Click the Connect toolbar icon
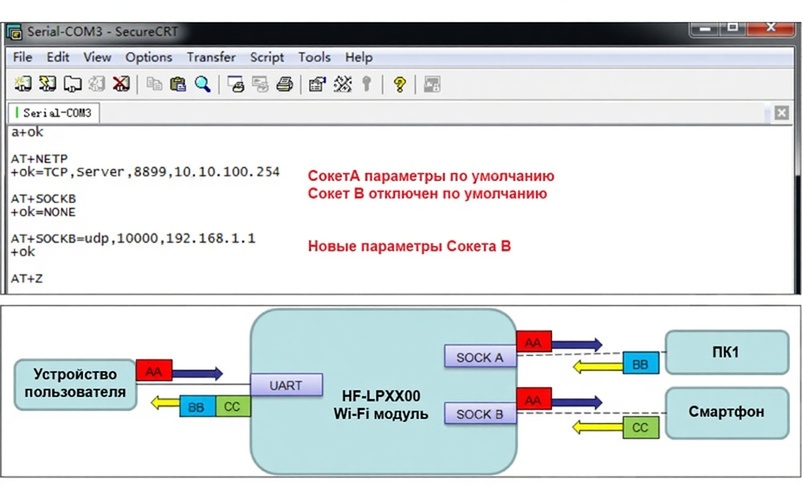The height and width of the screenshot is (500, 802). click(x=23, y=84)
